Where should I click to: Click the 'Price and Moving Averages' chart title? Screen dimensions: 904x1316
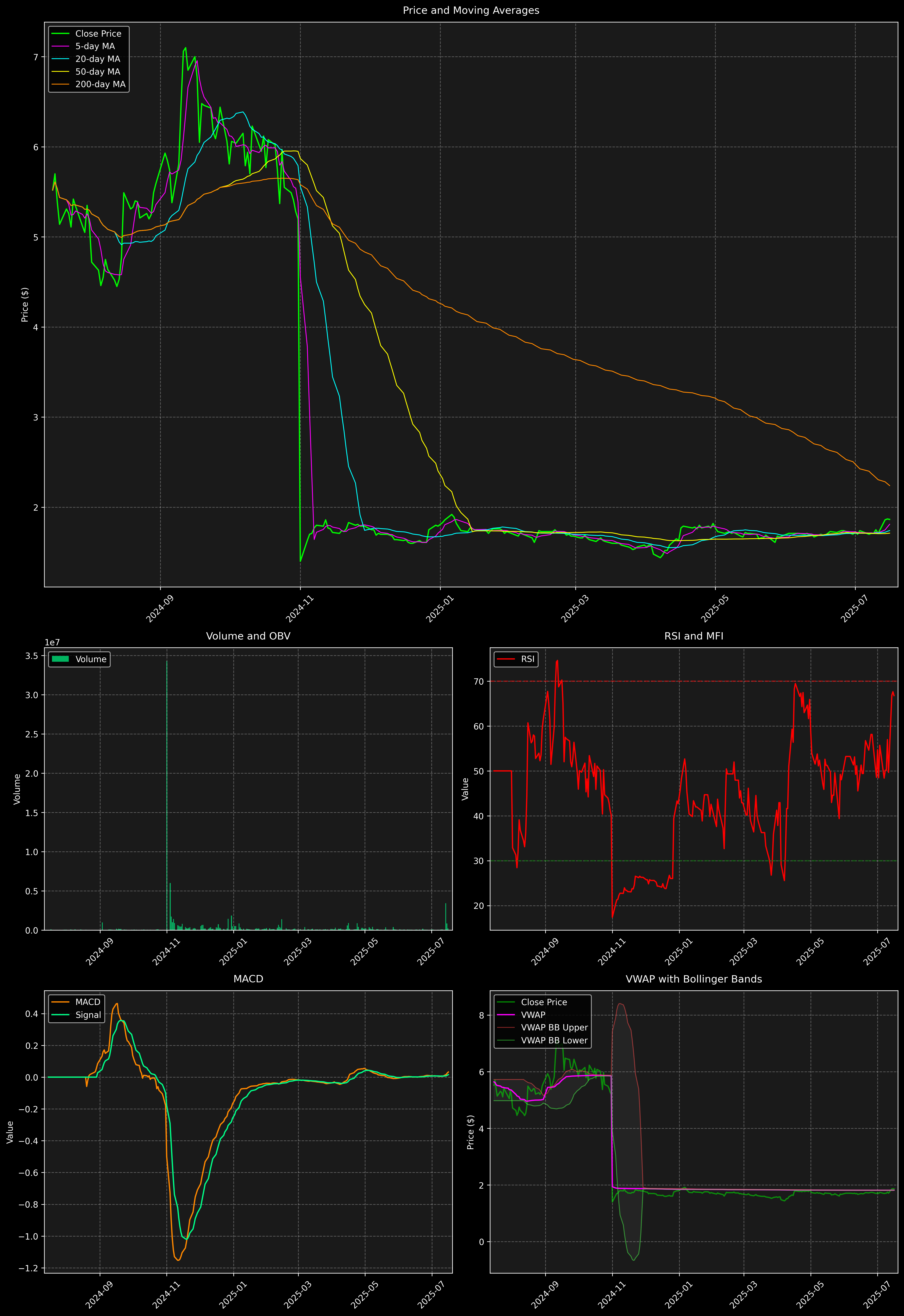[471, 10]
